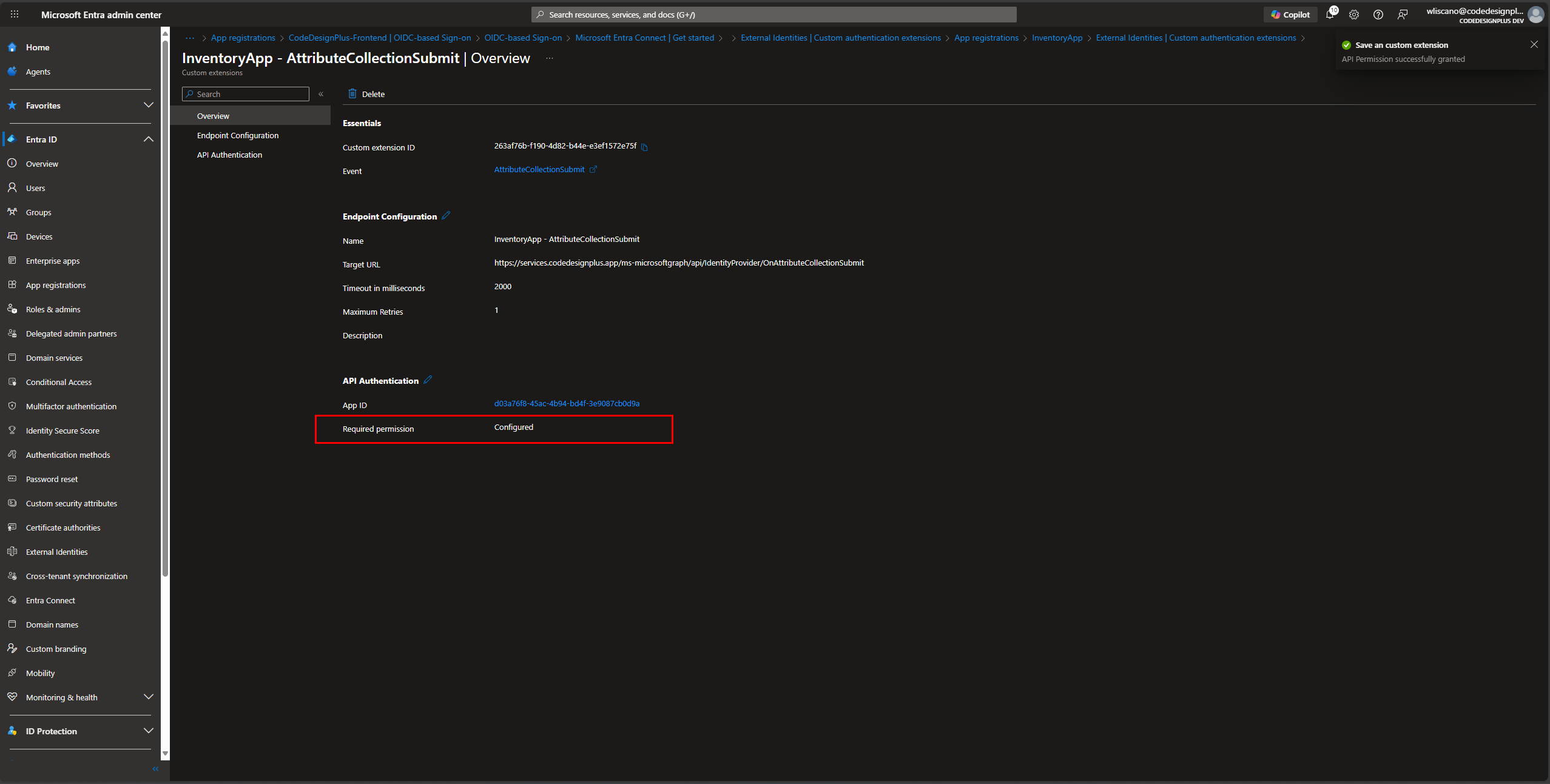Screen dimensions: 1550x784
Task: Click the sidebar scrollbar up arrow
Action: coord(165,34)
